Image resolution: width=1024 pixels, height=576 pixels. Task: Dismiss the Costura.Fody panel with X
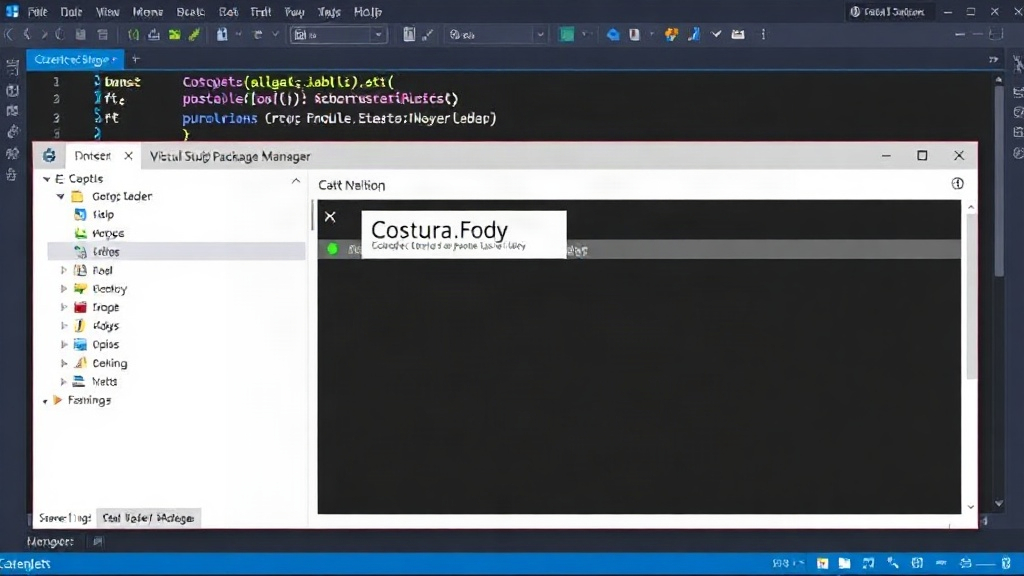[x=330, y=217]
